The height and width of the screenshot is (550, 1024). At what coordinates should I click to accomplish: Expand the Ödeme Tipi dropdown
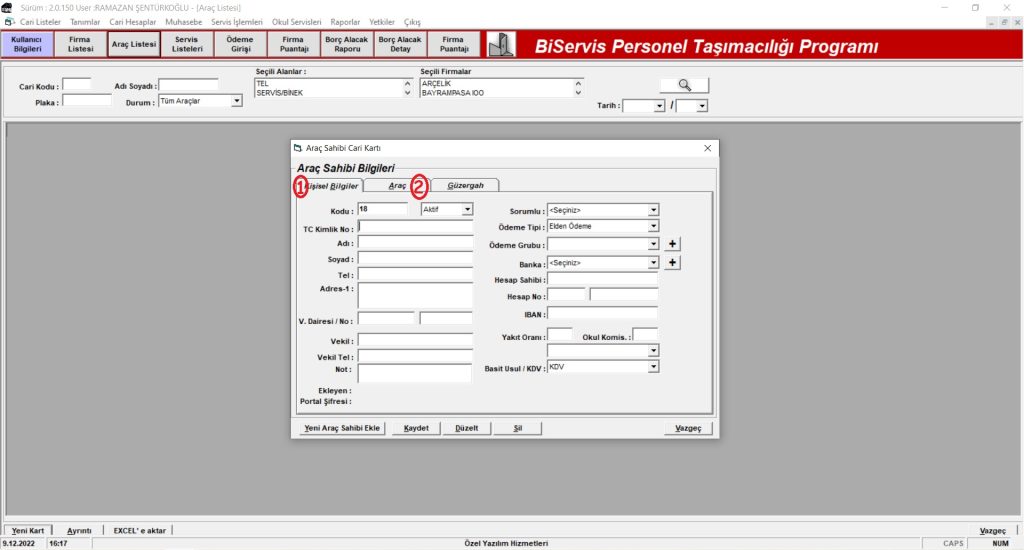click(x=653, y=227)
